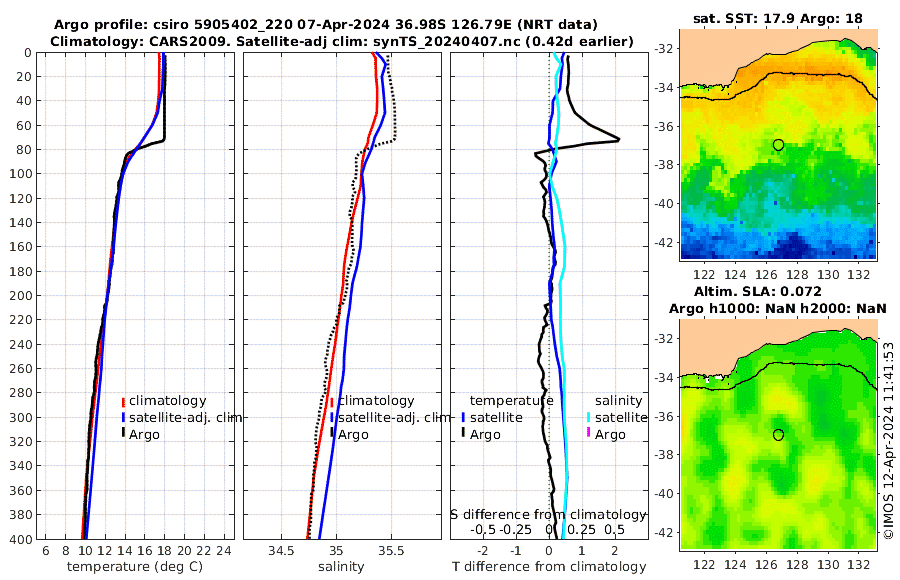Image resolution: width=900 pixels, height=580 pixels.
Task: Click the 'salinity' axis label
Action: [341, 567]
